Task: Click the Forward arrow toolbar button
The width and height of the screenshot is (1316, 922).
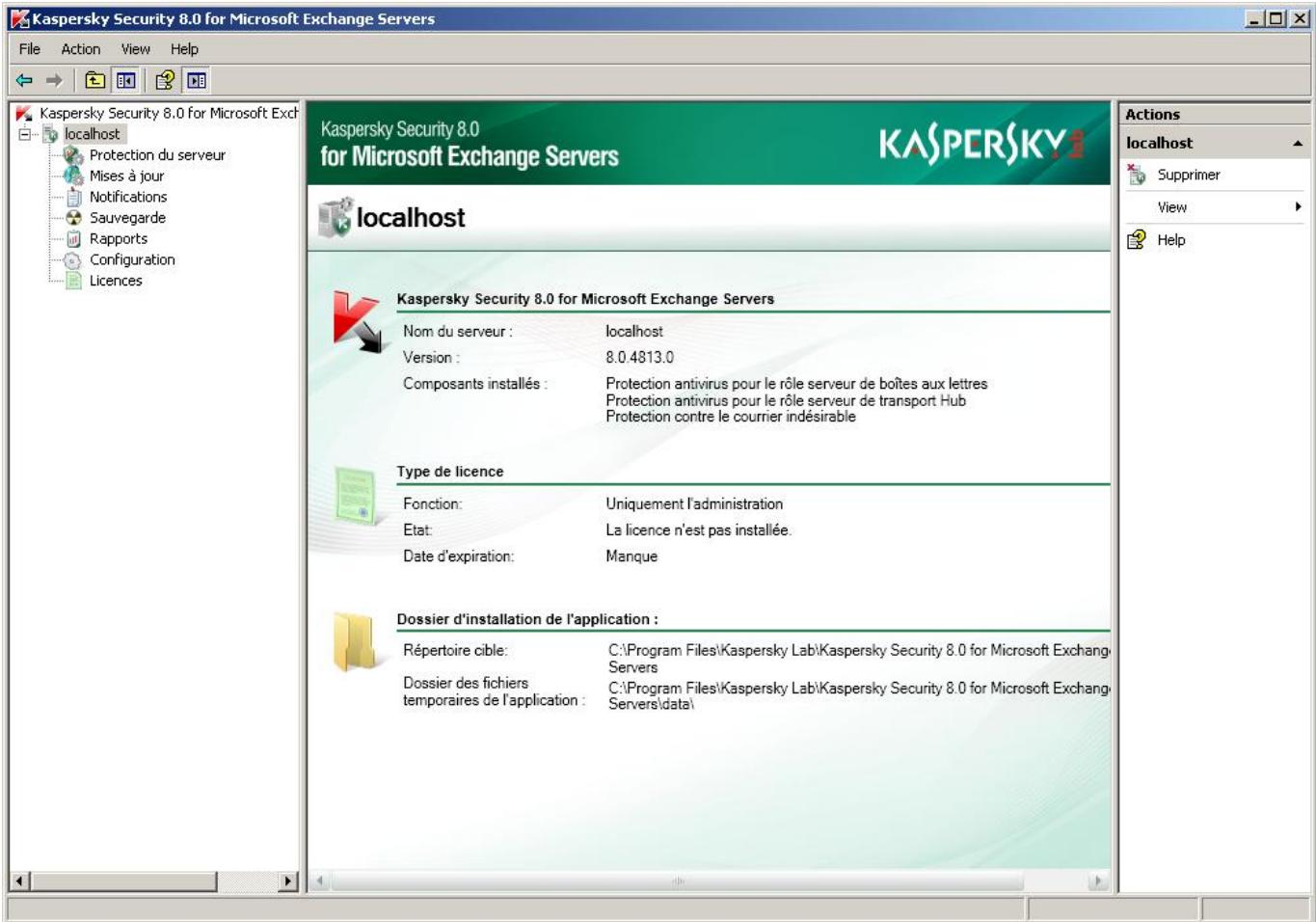Action: click(54, 81)
